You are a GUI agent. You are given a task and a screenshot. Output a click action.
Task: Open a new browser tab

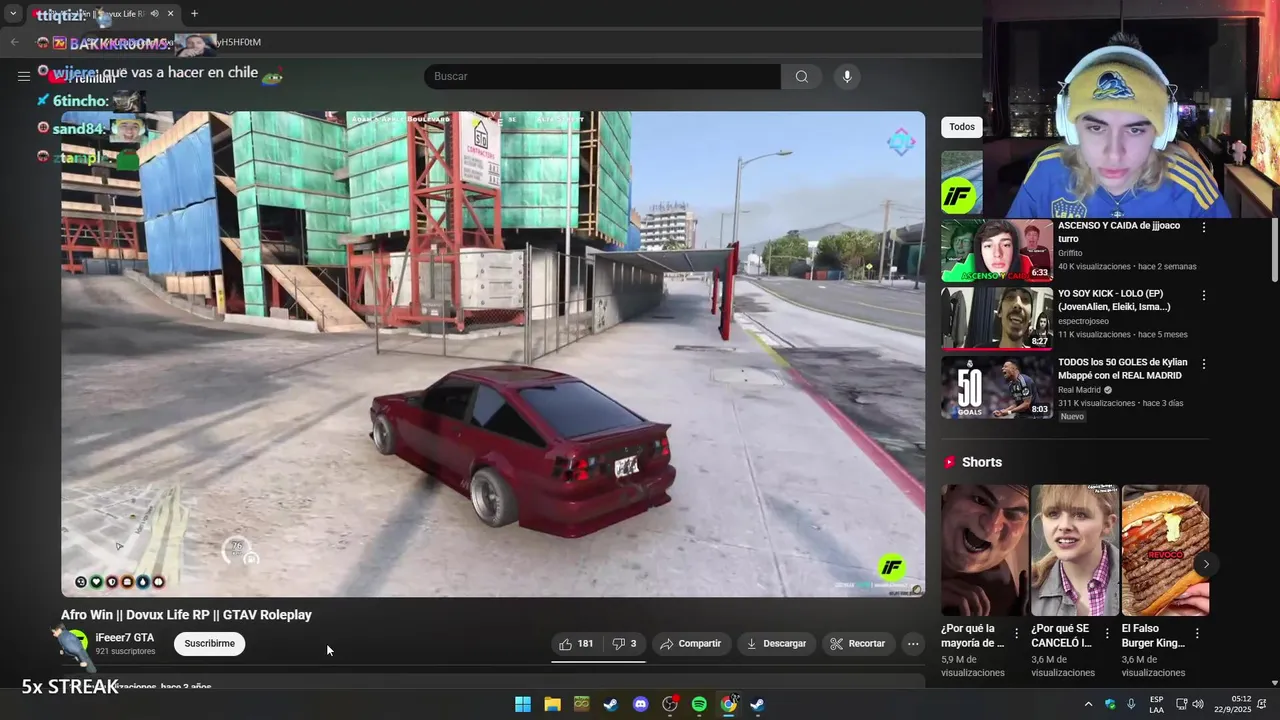pyautogui.click(x=194, y=14)
